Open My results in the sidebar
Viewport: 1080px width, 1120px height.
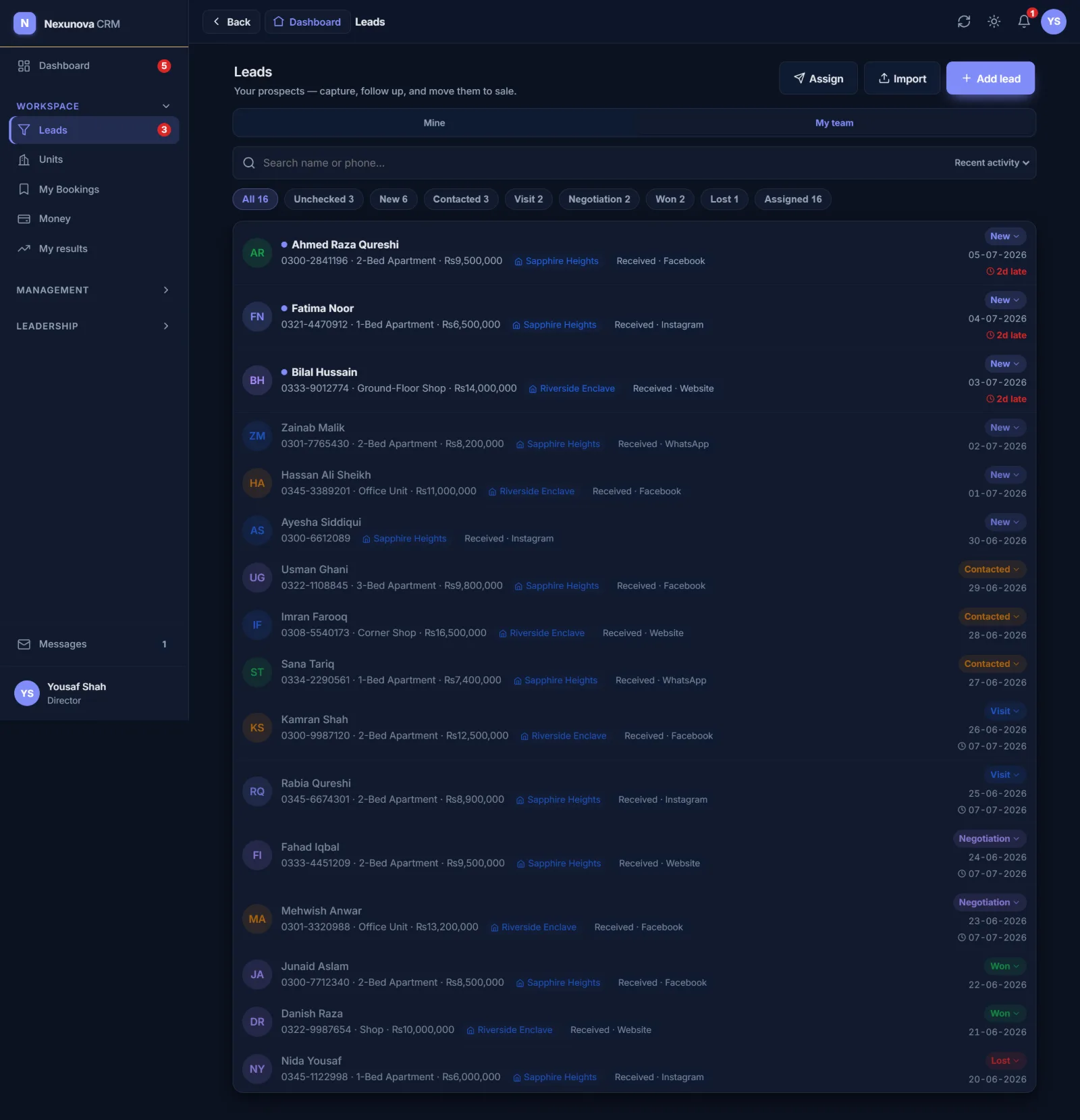[94, 248]
